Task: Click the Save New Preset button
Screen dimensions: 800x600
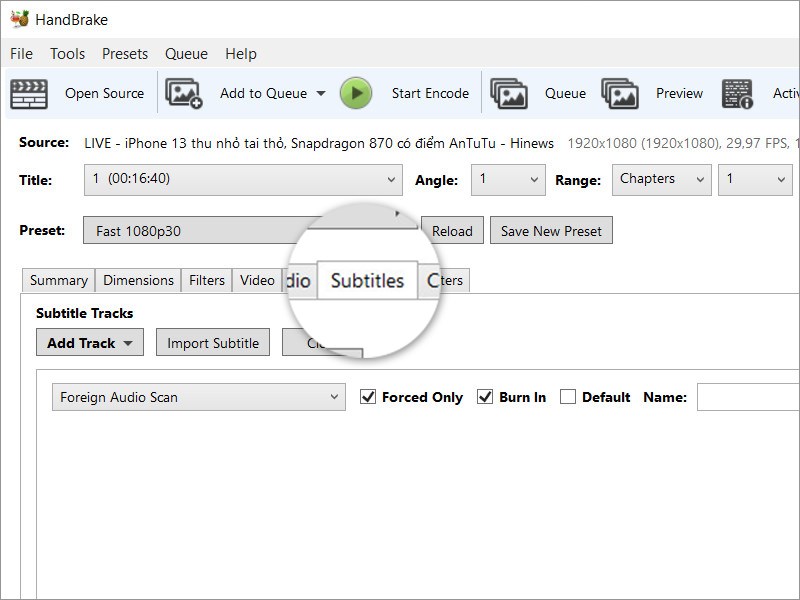Action: pyautogui.click(x=551, y=231)
